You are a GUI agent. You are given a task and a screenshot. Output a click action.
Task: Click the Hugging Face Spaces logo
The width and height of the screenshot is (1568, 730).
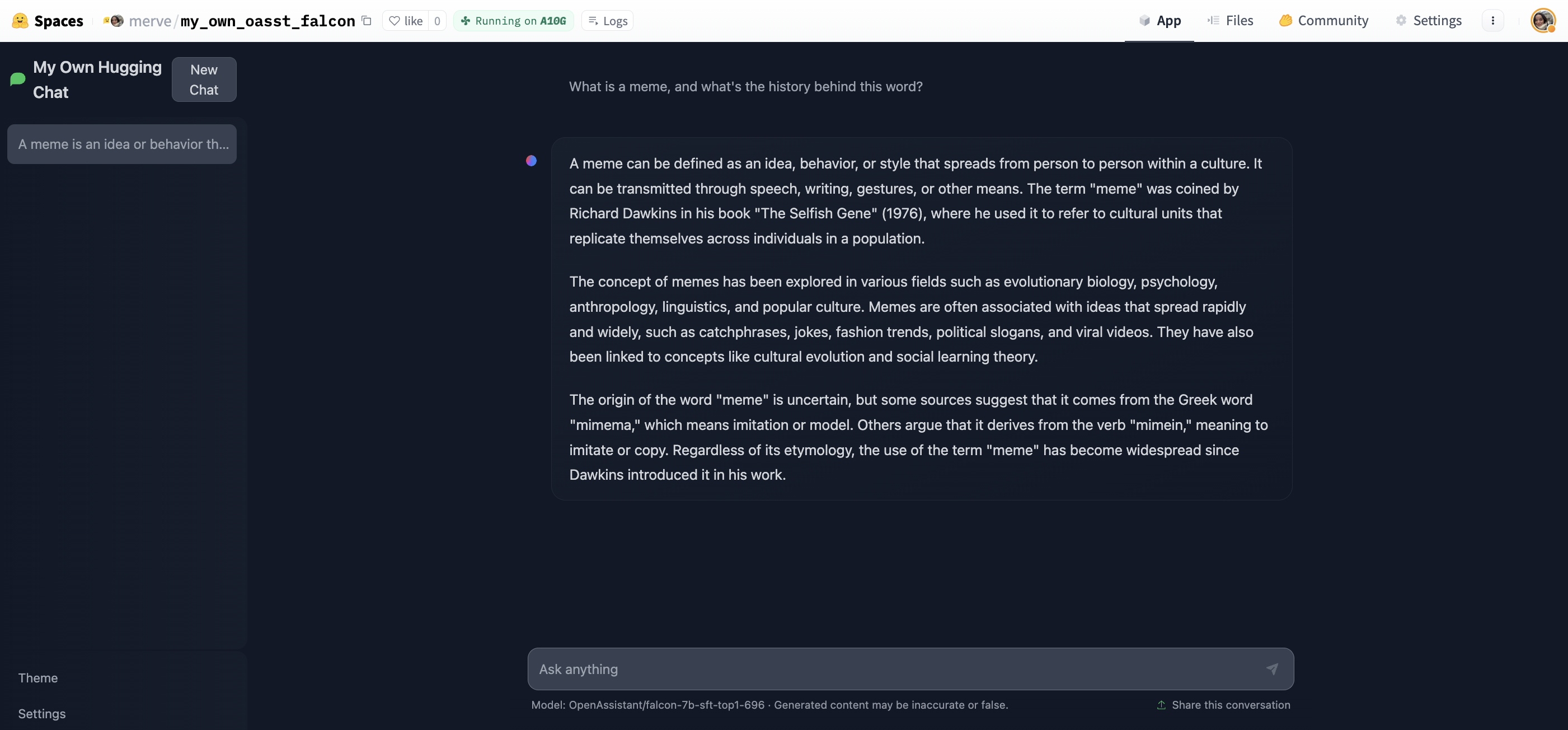tap(20, 21)
